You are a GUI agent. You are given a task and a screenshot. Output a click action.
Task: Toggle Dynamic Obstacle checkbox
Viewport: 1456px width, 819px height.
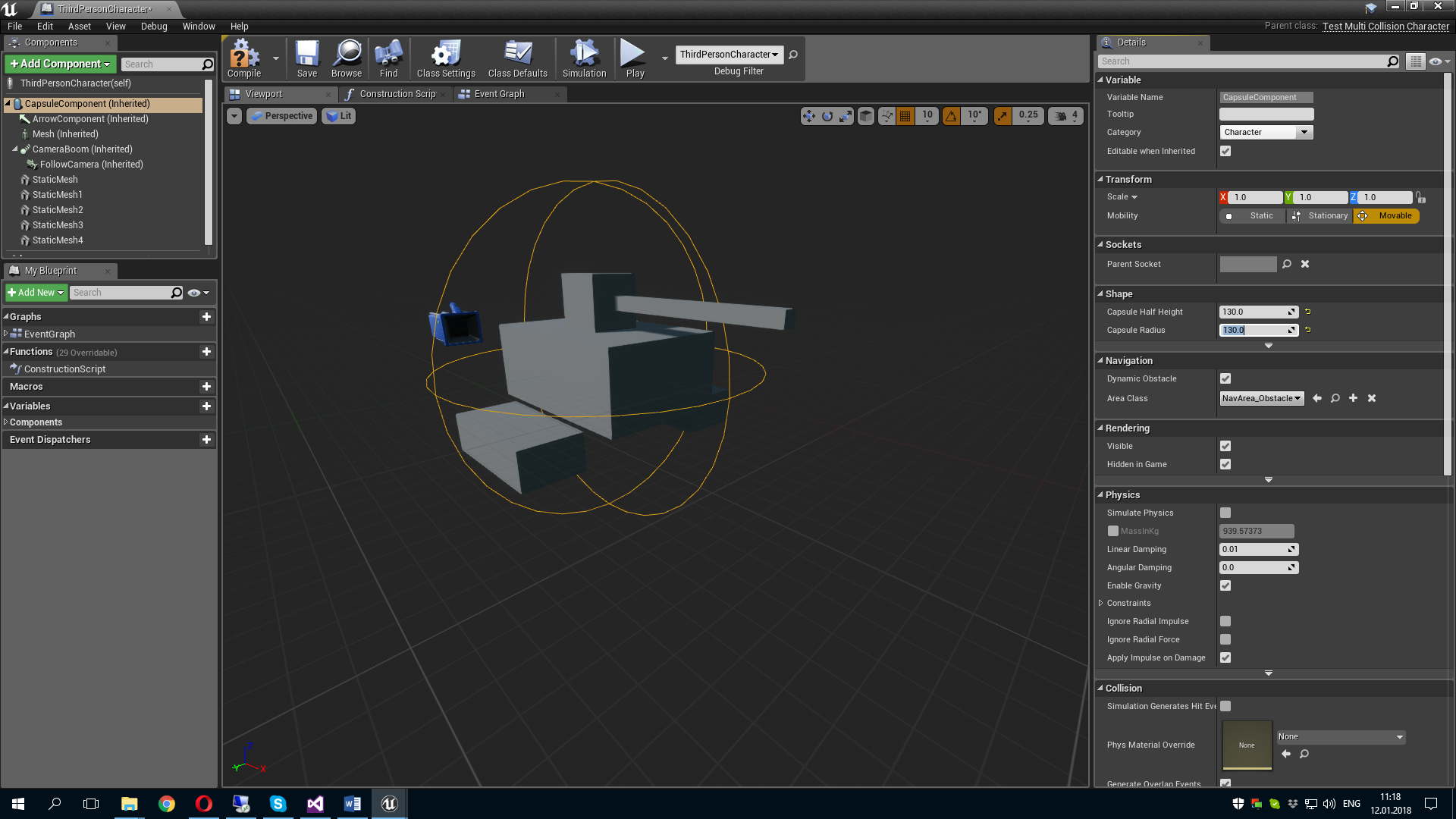coord(1225,378)
